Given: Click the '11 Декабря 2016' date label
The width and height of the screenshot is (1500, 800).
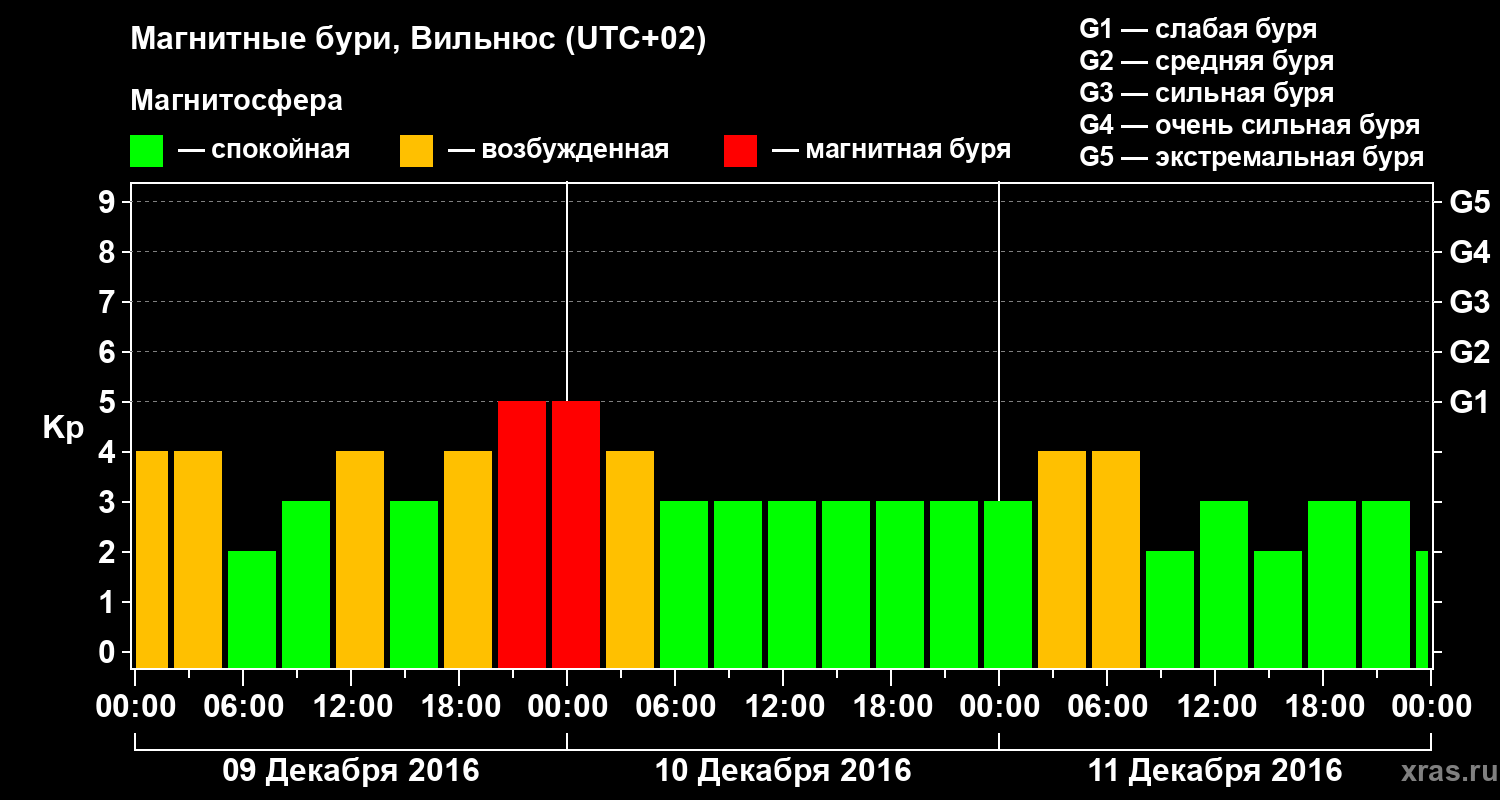Looking at the screenshot, I should [1215, 771].
